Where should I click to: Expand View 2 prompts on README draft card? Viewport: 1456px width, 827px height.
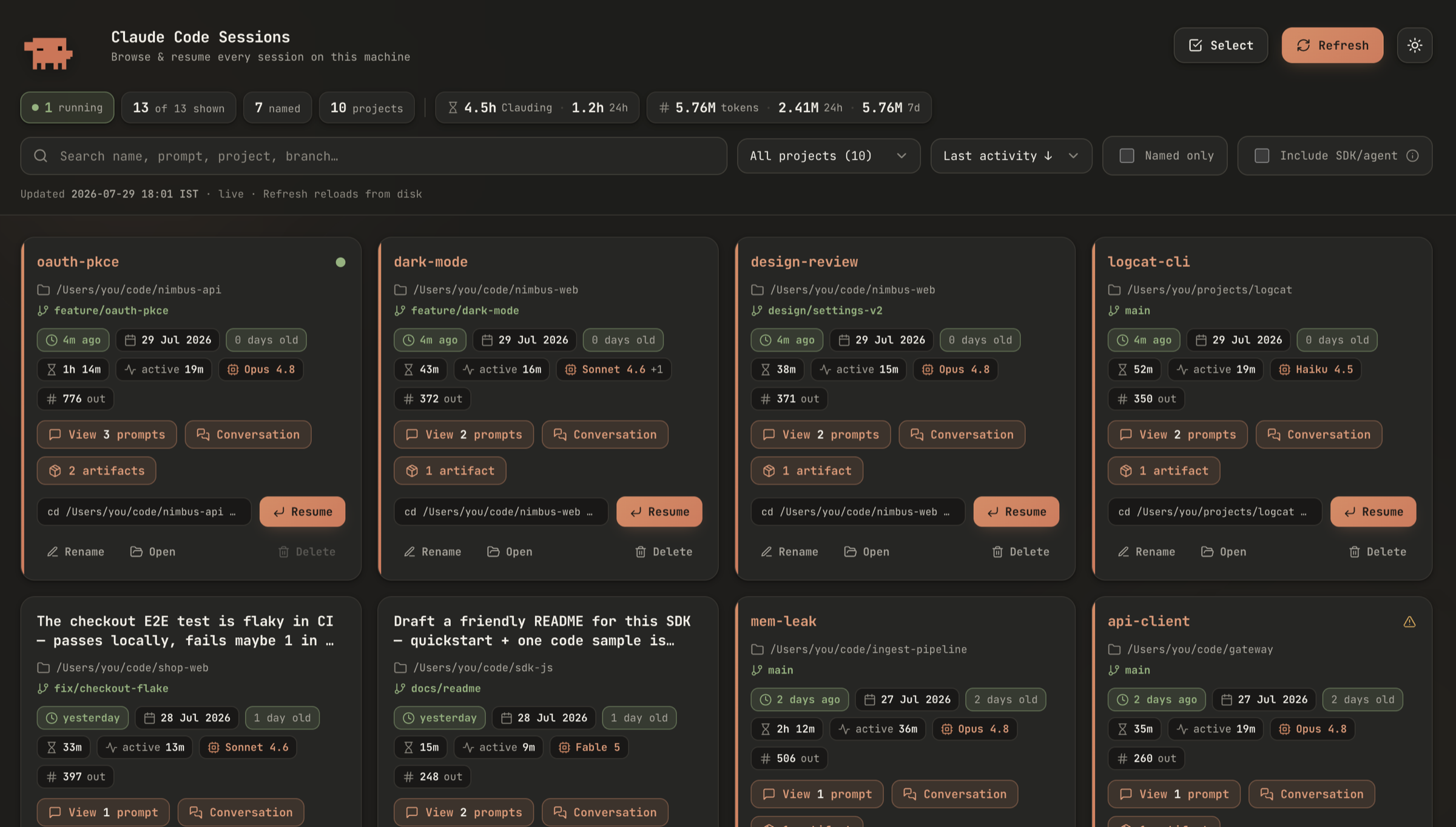(x=463, y=812)
